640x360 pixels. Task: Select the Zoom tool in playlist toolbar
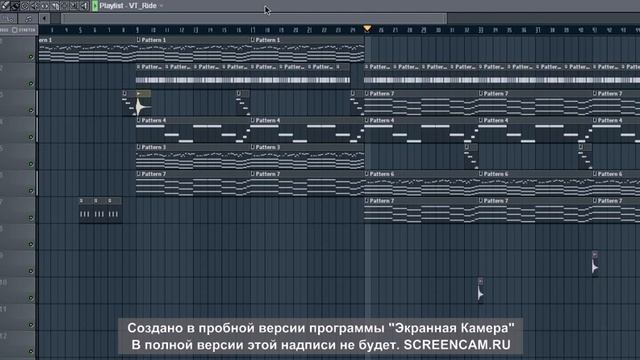pyautogui.click(x=74, y=6)
